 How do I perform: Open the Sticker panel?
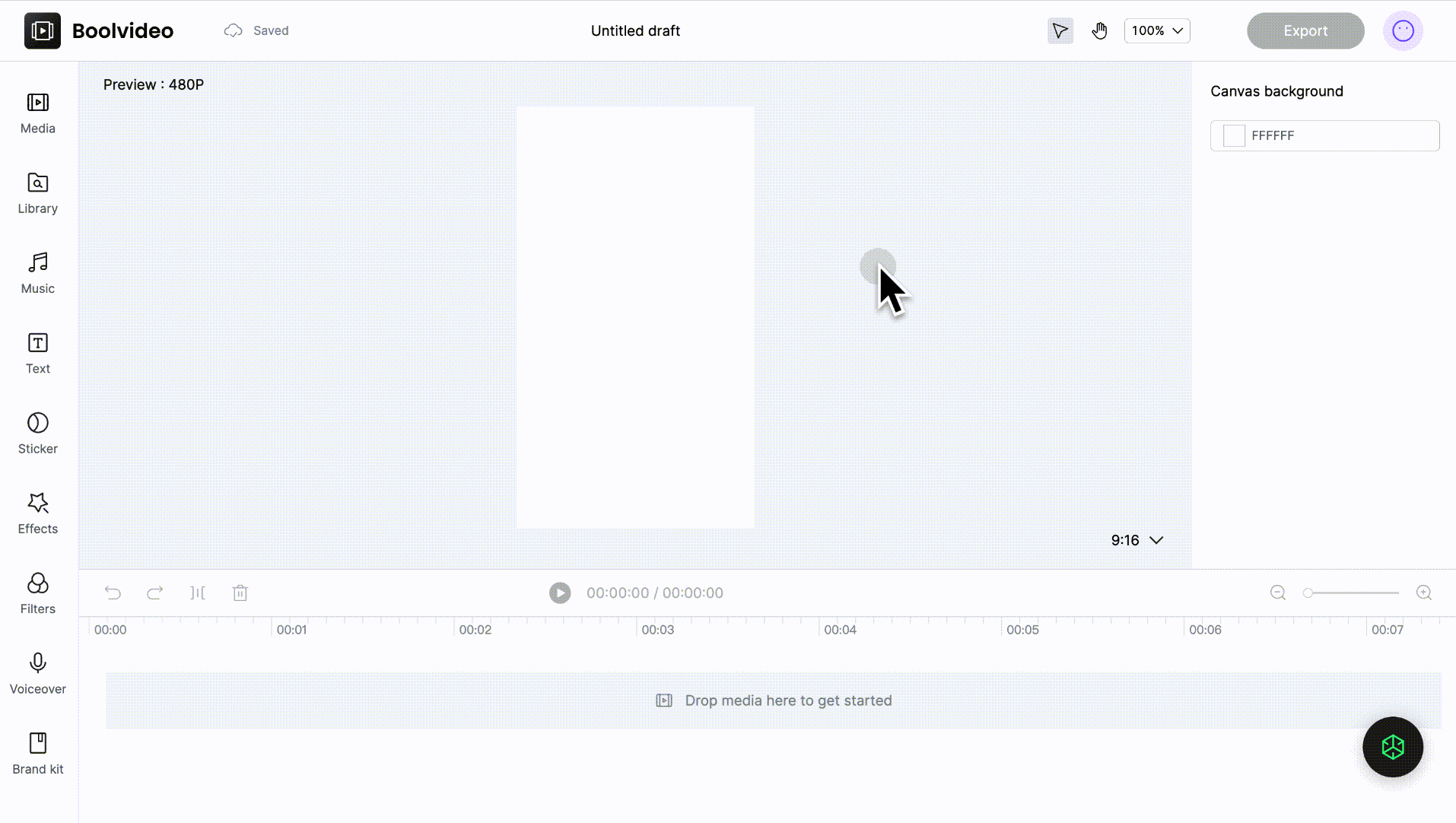tap(38, 433)
